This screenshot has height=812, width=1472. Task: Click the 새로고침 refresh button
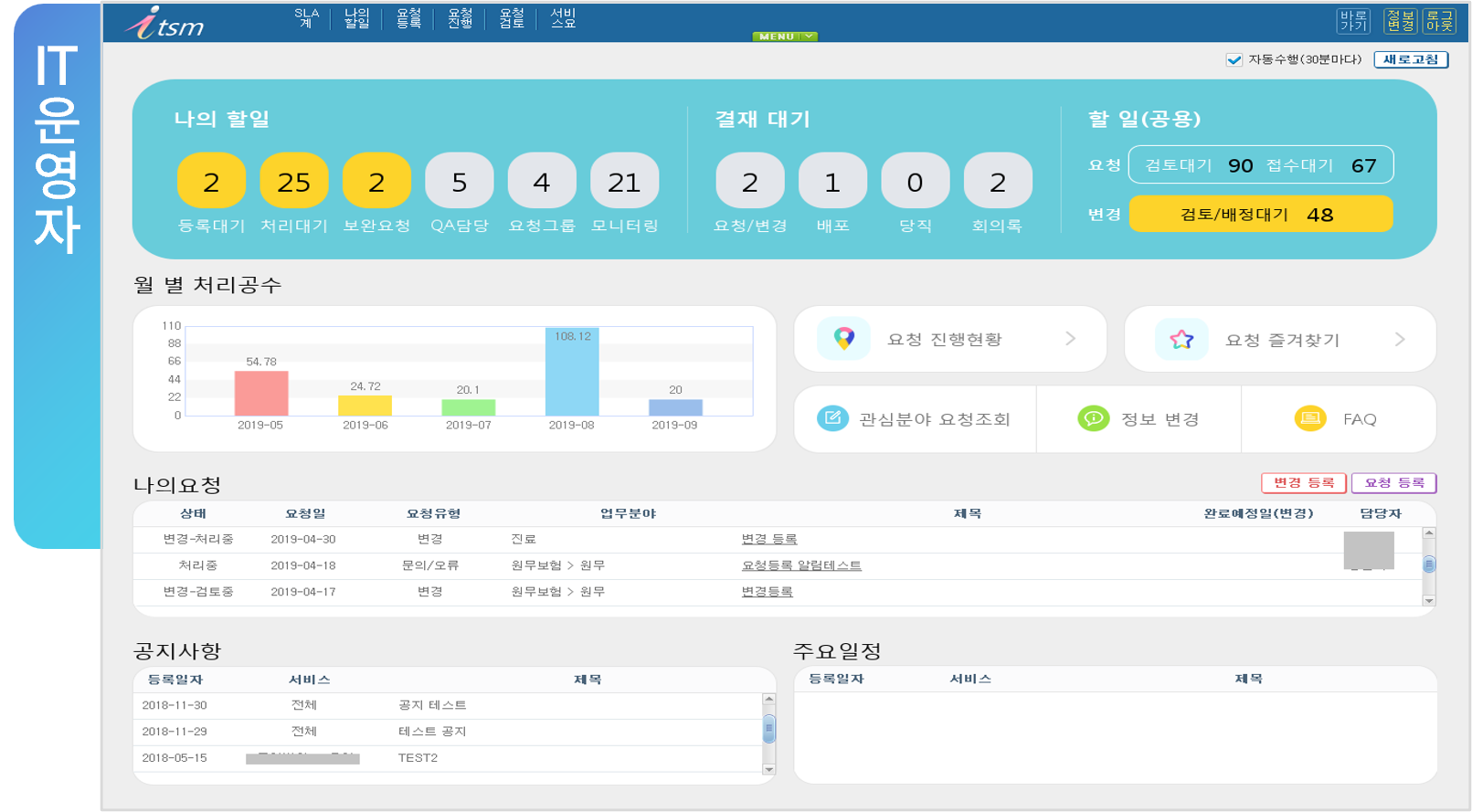coord(1410,59)
